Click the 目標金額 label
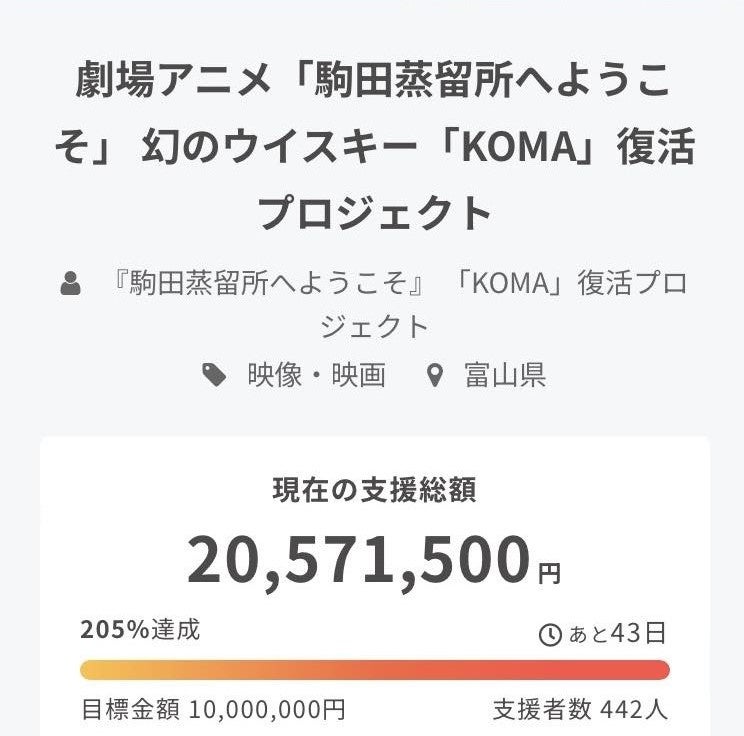This screenshot has width=744, height=736. coord(130,709)
